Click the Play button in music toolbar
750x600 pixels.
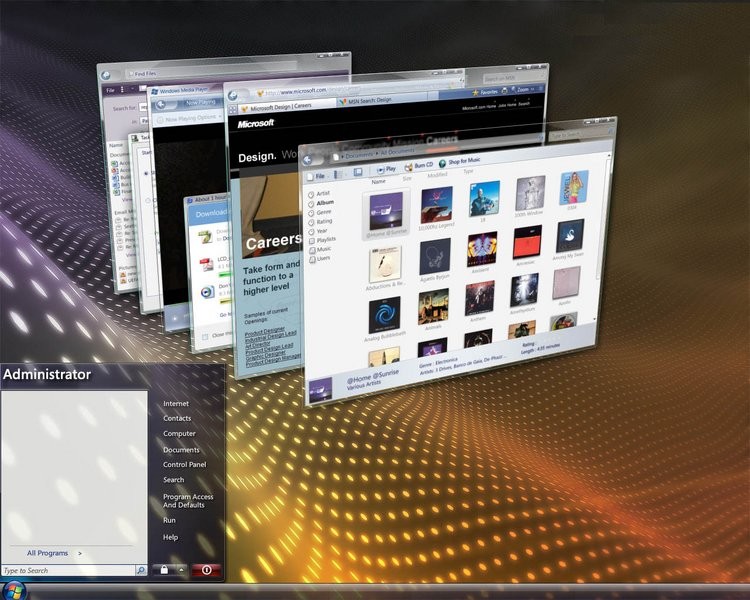pos(386,170)
